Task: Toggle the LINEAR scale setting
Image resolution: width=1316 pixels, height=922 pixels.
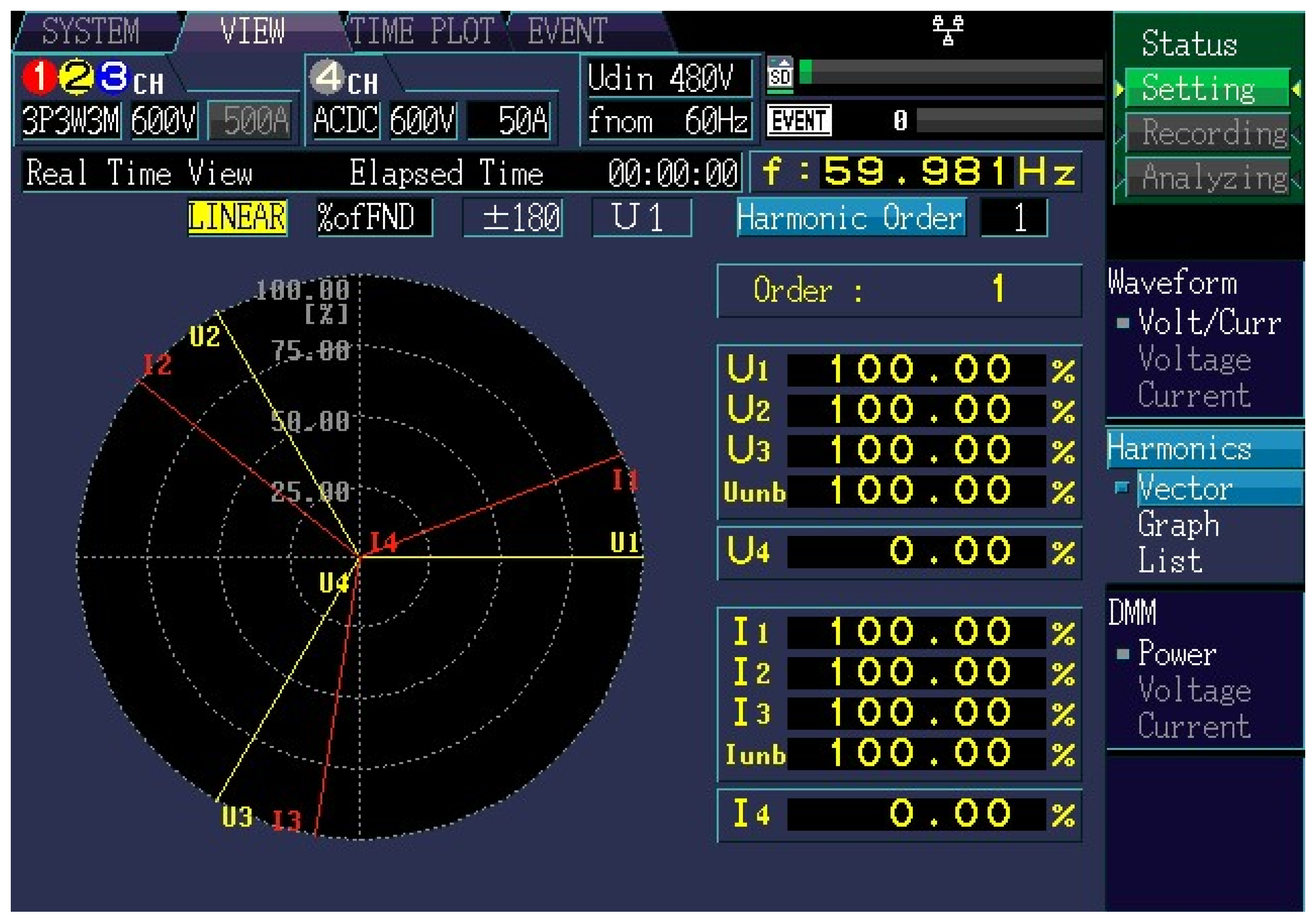Action: 237,217
